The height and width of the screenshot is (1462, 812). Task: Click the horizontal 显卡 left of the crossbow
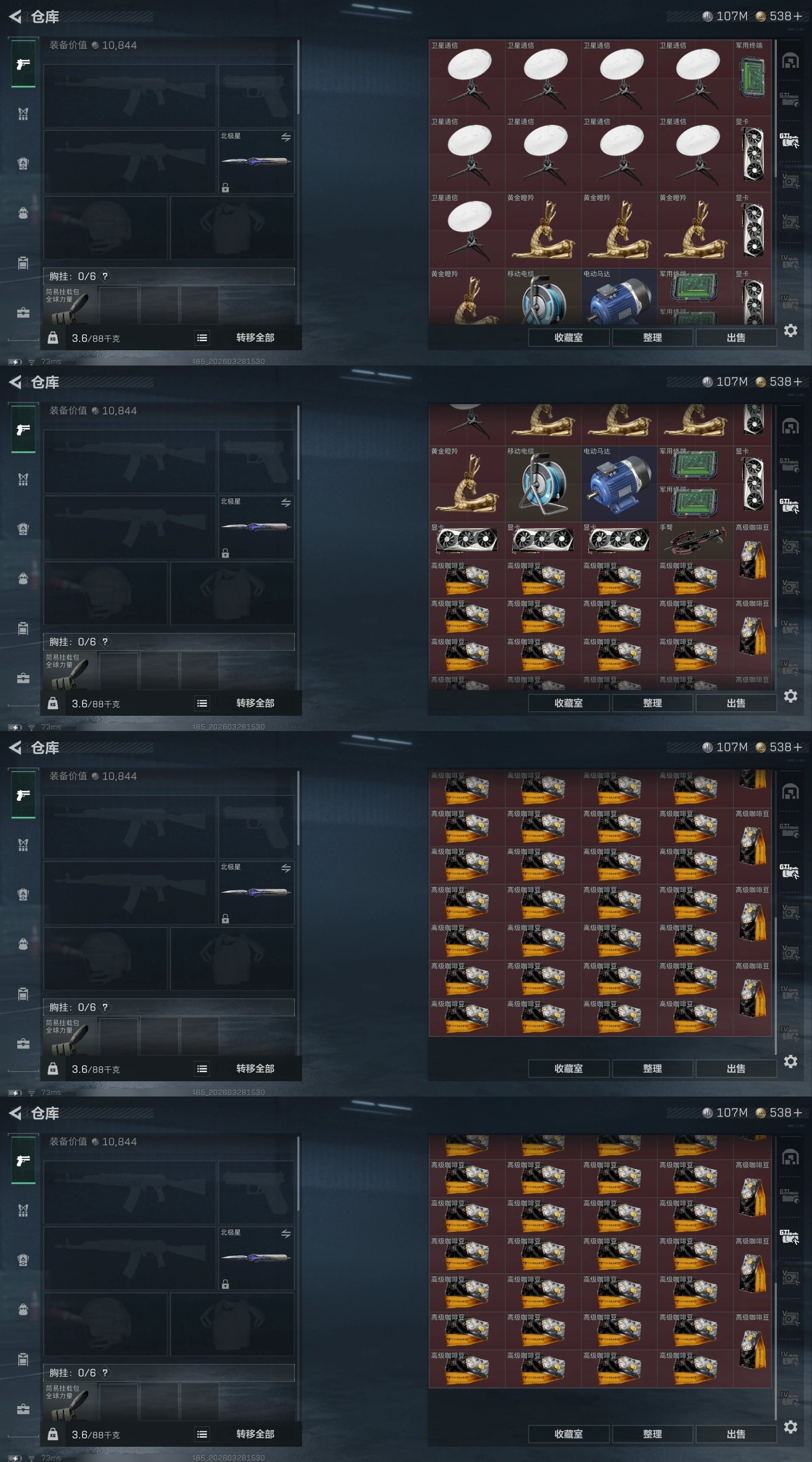click(x=619, y=540)
